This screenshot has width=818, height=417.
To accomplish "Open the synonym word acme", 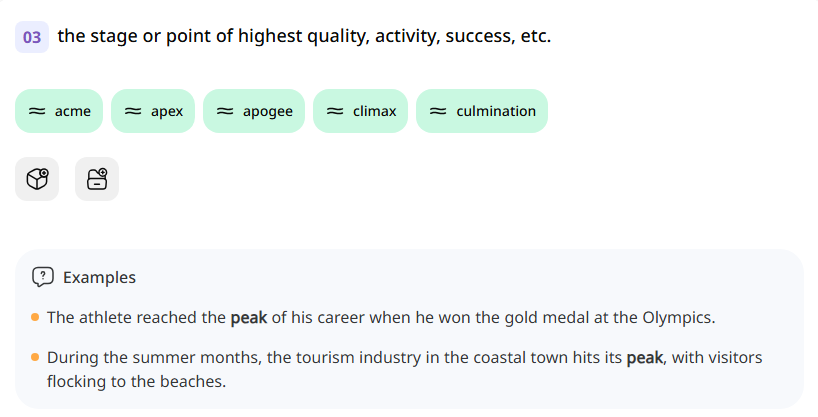I will 73,111.
